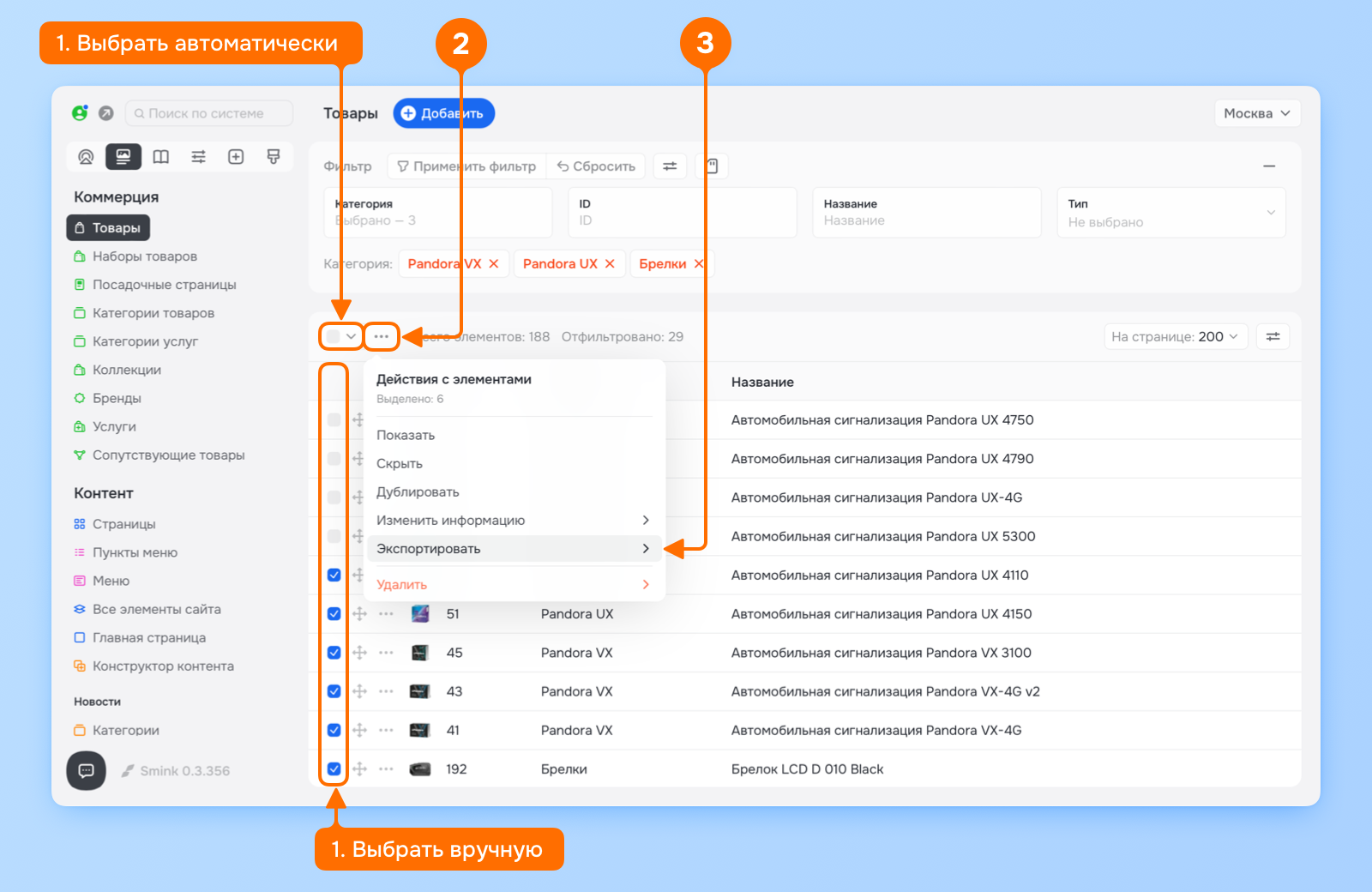Click product thumbnail of Брелок LCD row

pyautogui.click(x=420, y=769)
